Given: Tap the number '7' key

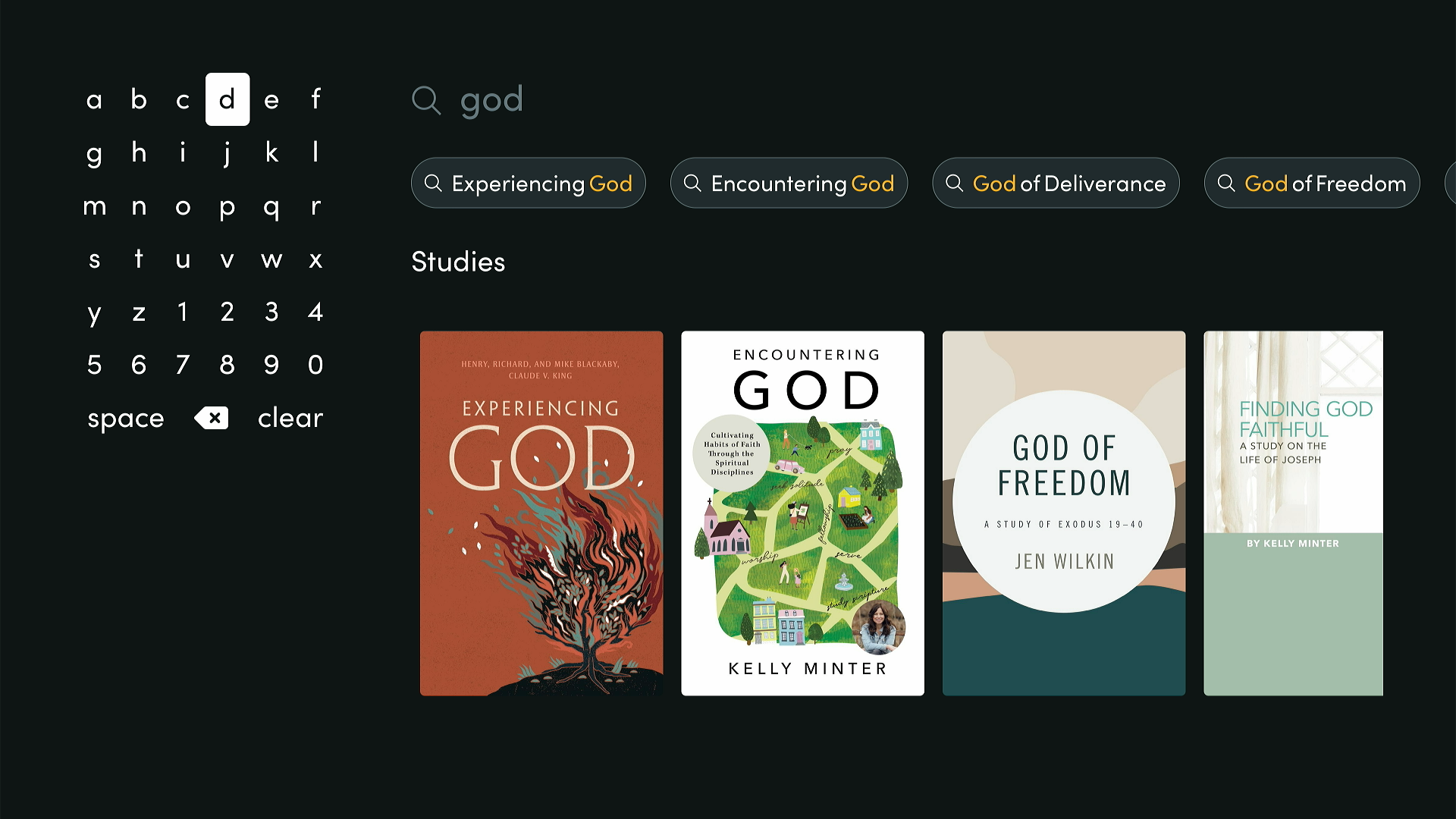Looking at the screenshot, I should click(x=183, y=365).
